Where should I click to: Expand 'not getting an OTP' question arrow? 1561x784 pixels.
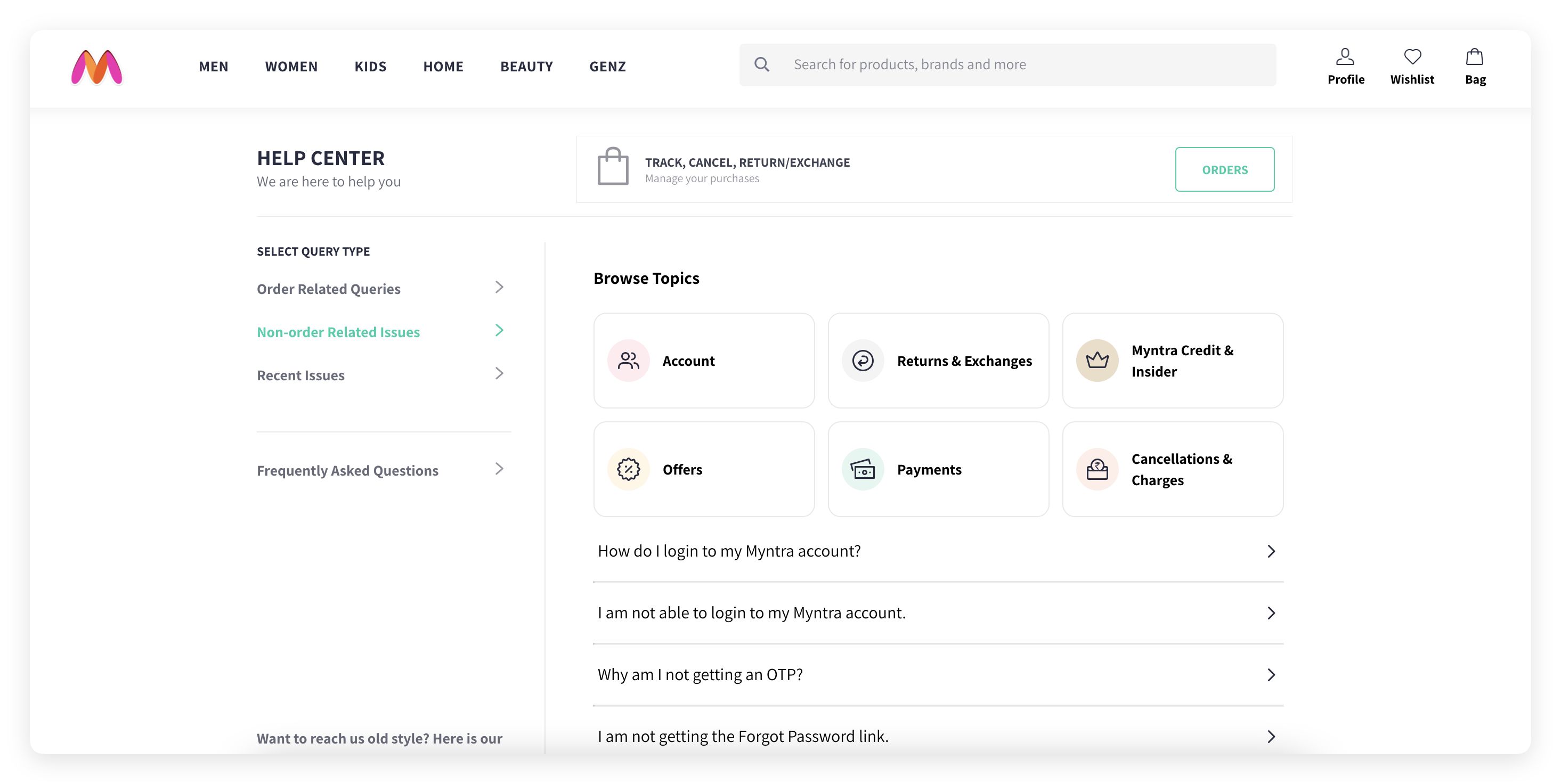click(1271, 674)
